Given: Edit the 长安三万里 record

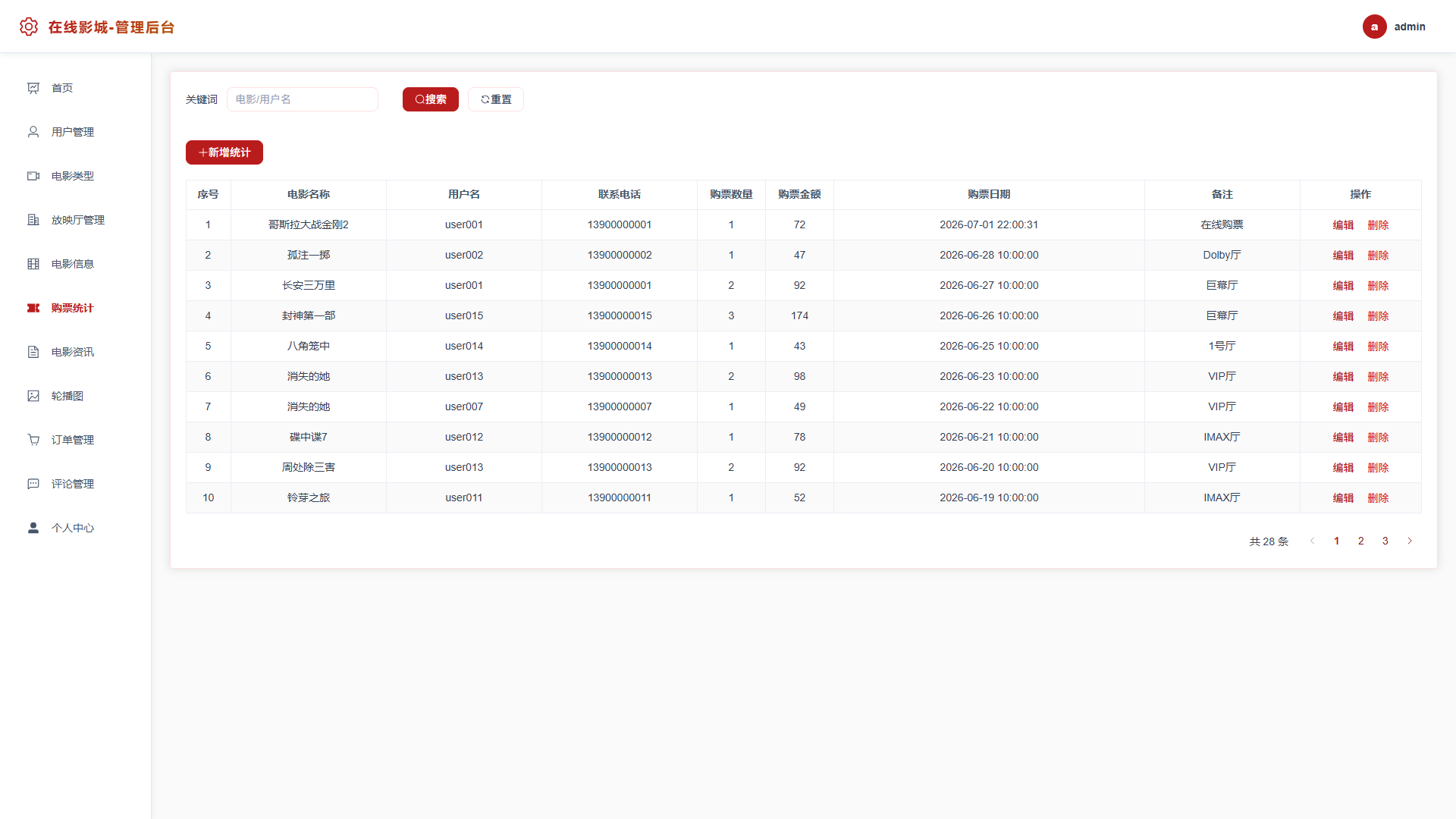Looking at the screenshot, I should coord(1343,286).
